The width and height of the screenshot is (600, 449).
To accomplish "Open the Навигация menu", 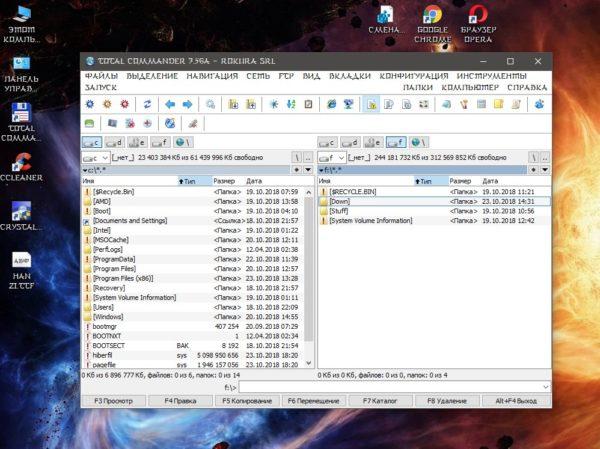I will (x=212, y=76).
